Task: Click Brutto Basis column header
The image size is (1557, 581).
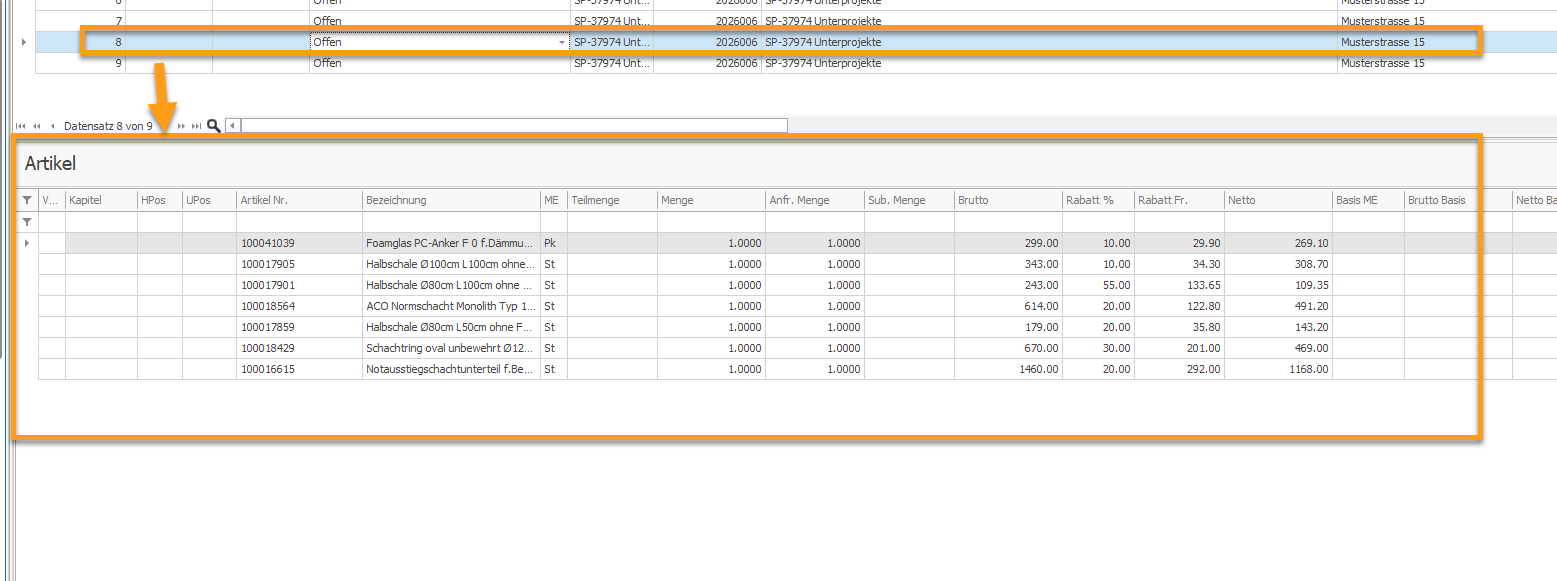Action: pyautogui.click(x=1458, y=200)
